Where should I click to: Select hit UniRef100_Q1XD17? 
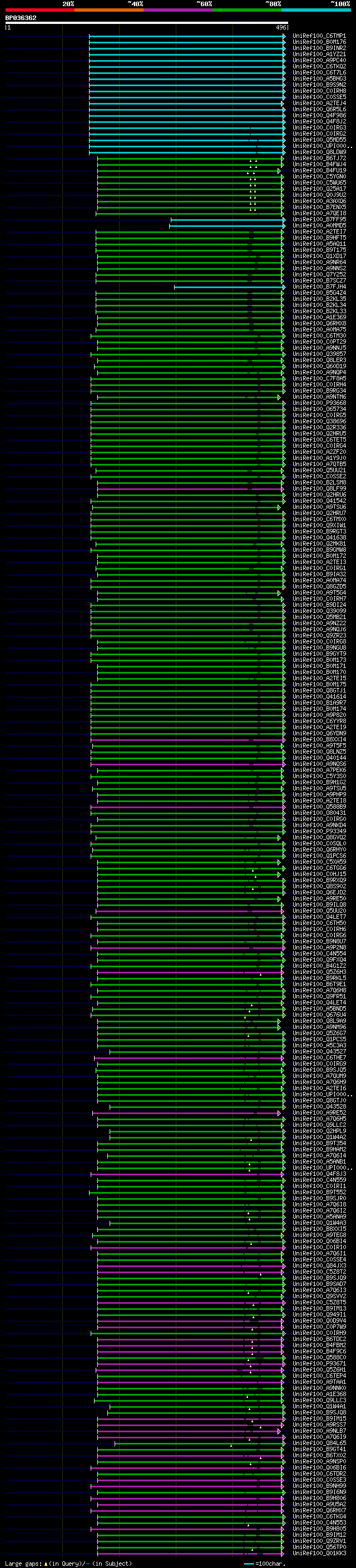point(319,256)
